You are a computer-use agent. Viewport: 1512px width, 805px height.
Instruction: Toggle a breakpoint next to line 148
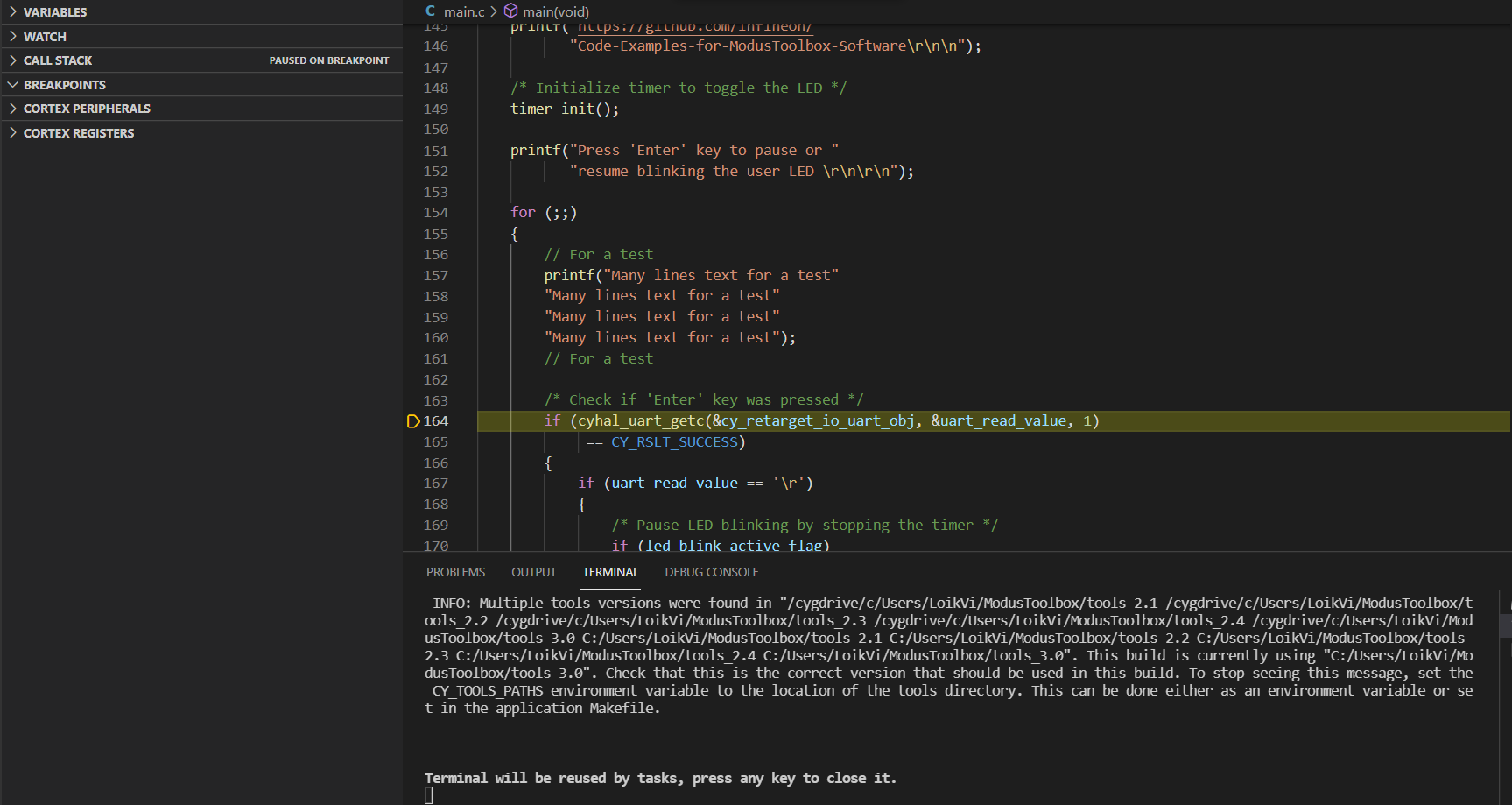412,88
